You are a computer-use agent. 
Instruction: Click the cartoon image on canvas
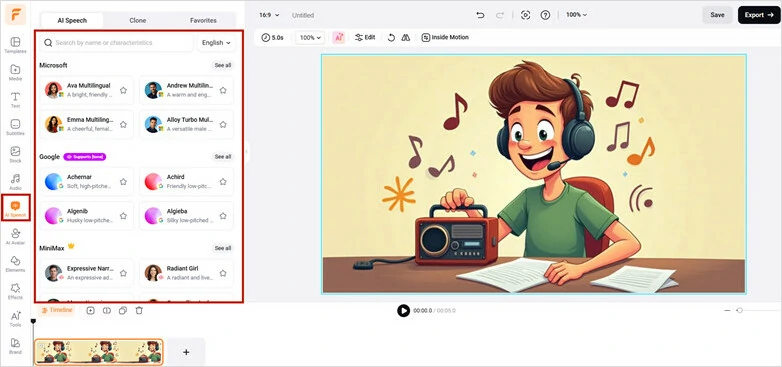pos(534,174)
